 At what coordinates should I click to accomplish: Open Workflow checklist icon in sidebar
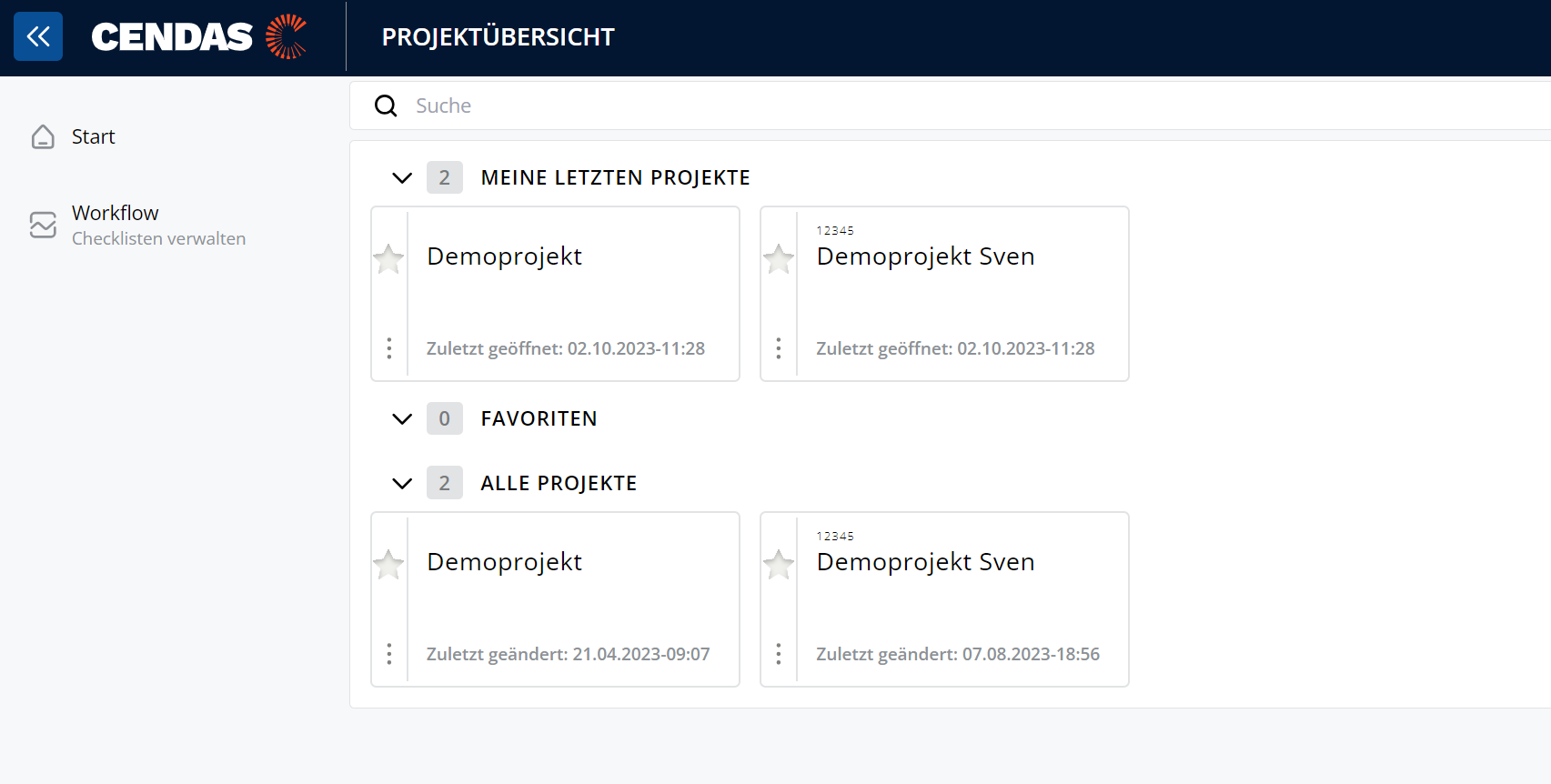(x=43, y=225)
